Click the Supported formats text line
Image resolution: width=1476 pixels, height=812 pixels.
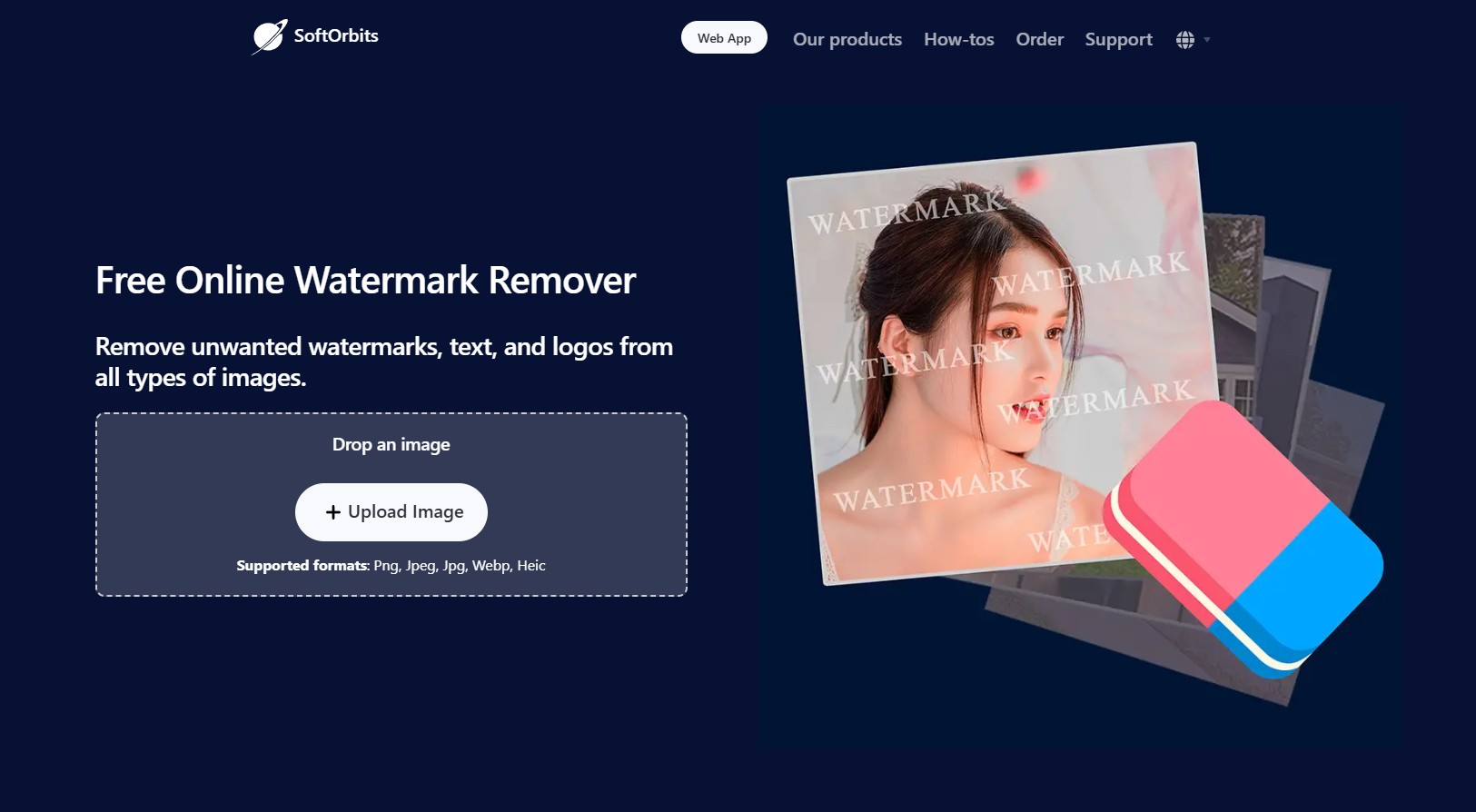(391, 566)
